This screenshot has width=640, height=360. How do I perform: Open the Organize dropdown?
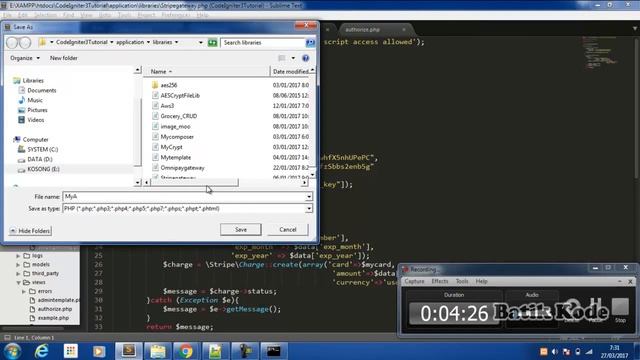pos(25,58)
